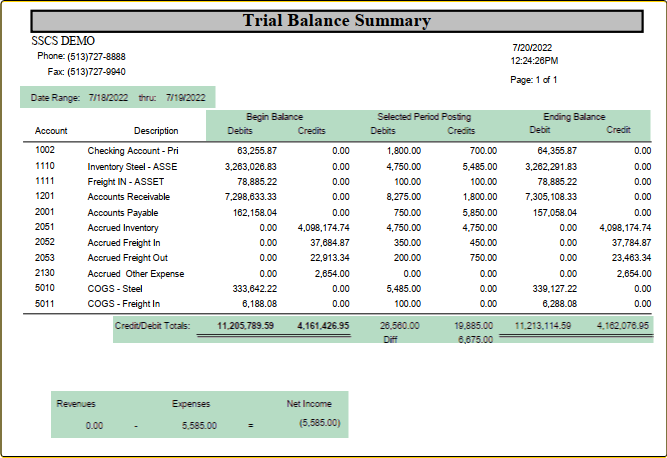Click Accounts Payable description

123,213
